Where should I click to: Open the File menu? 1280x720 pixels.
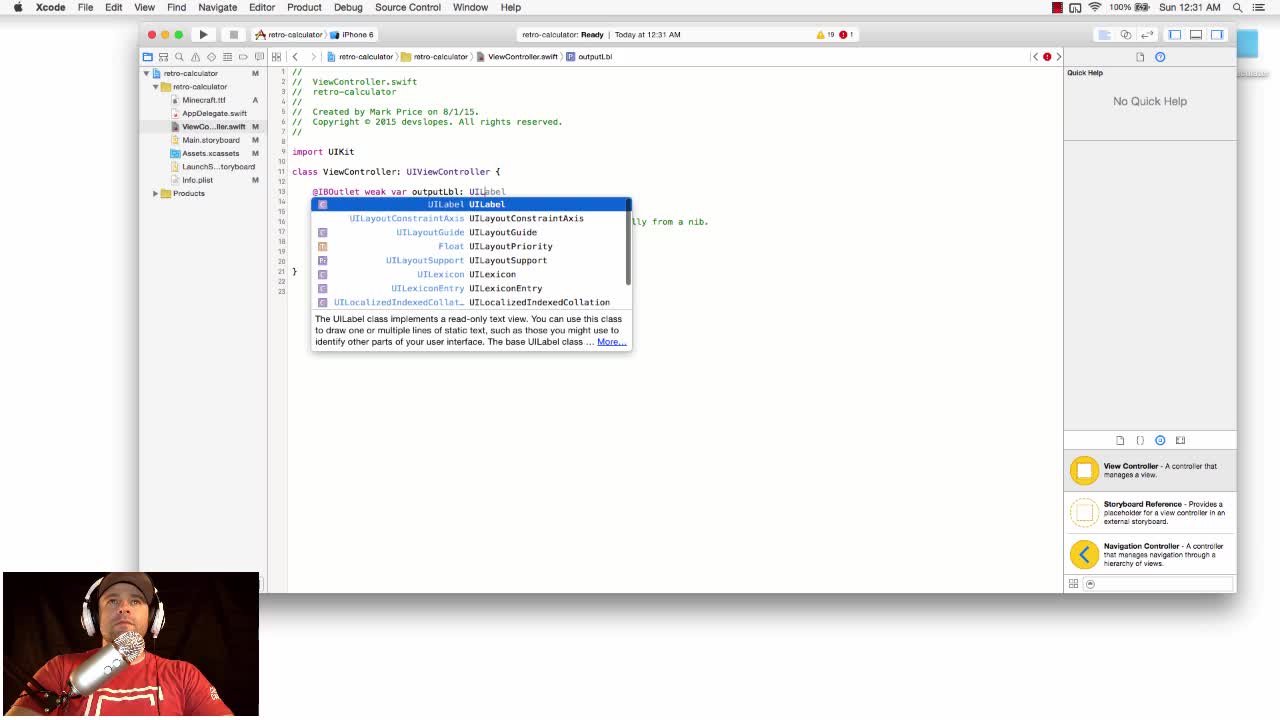pos(85,7)
